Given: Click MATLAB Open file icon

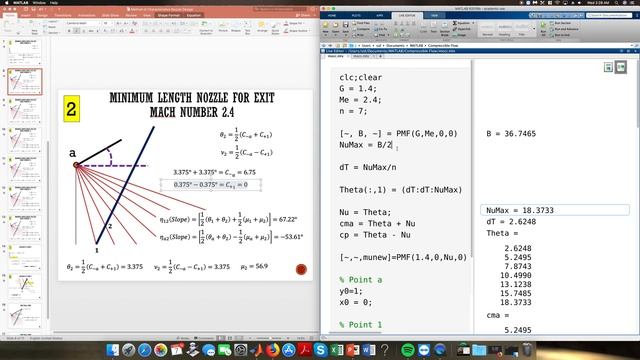Looking at the screenshot, I should click(x=336, y=27).
